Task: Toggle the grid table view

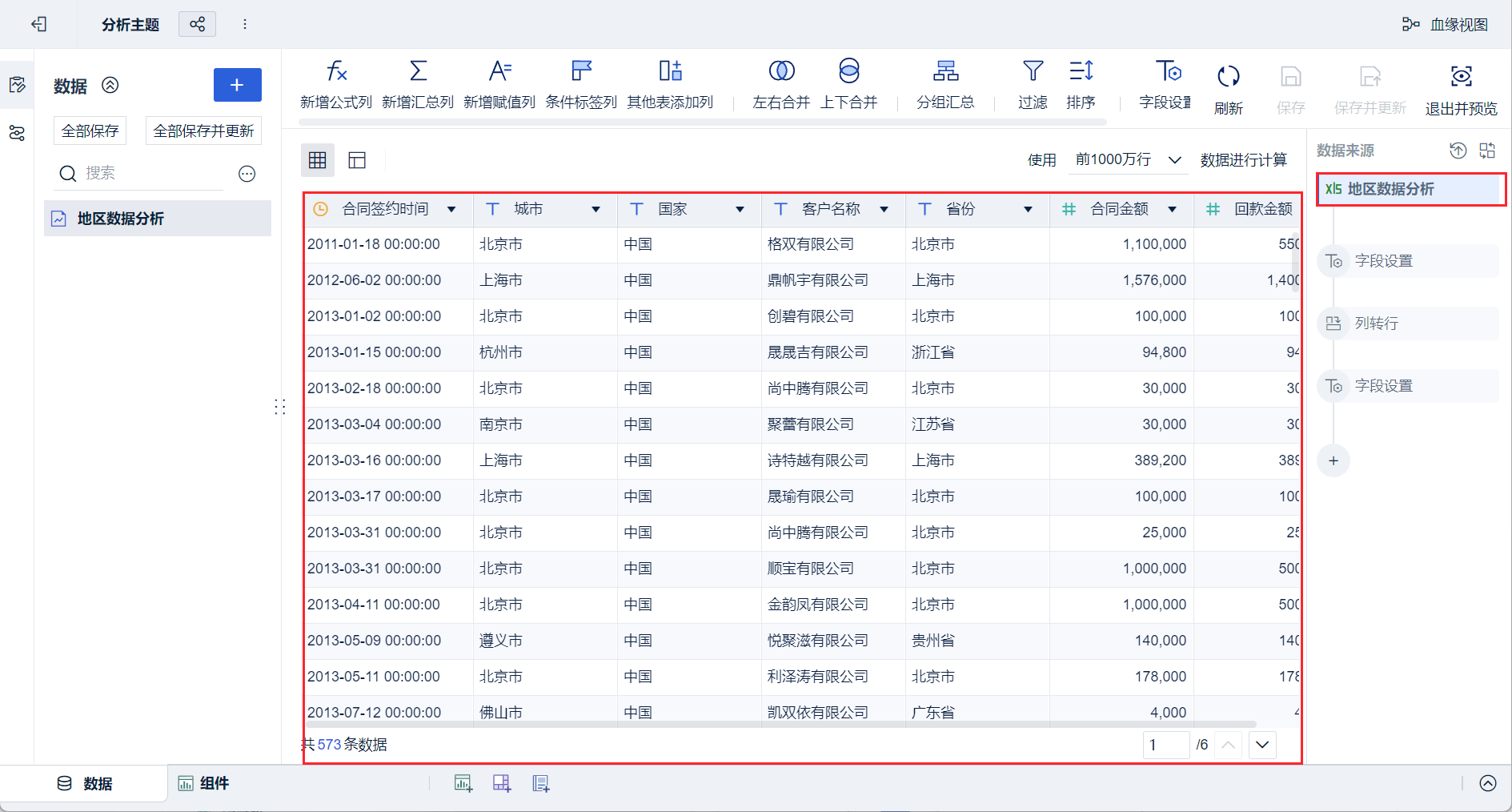Action: (317, 160)
